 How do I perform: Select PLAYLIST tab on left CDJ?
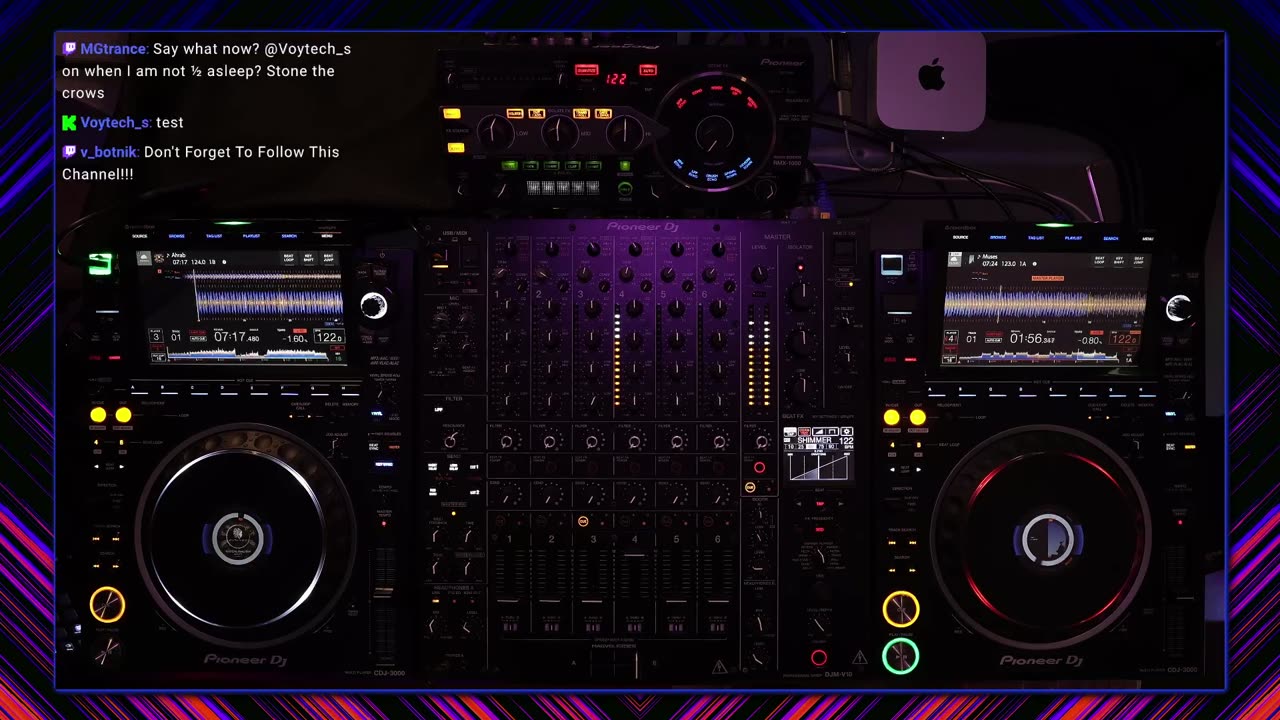tap(251, 236)
